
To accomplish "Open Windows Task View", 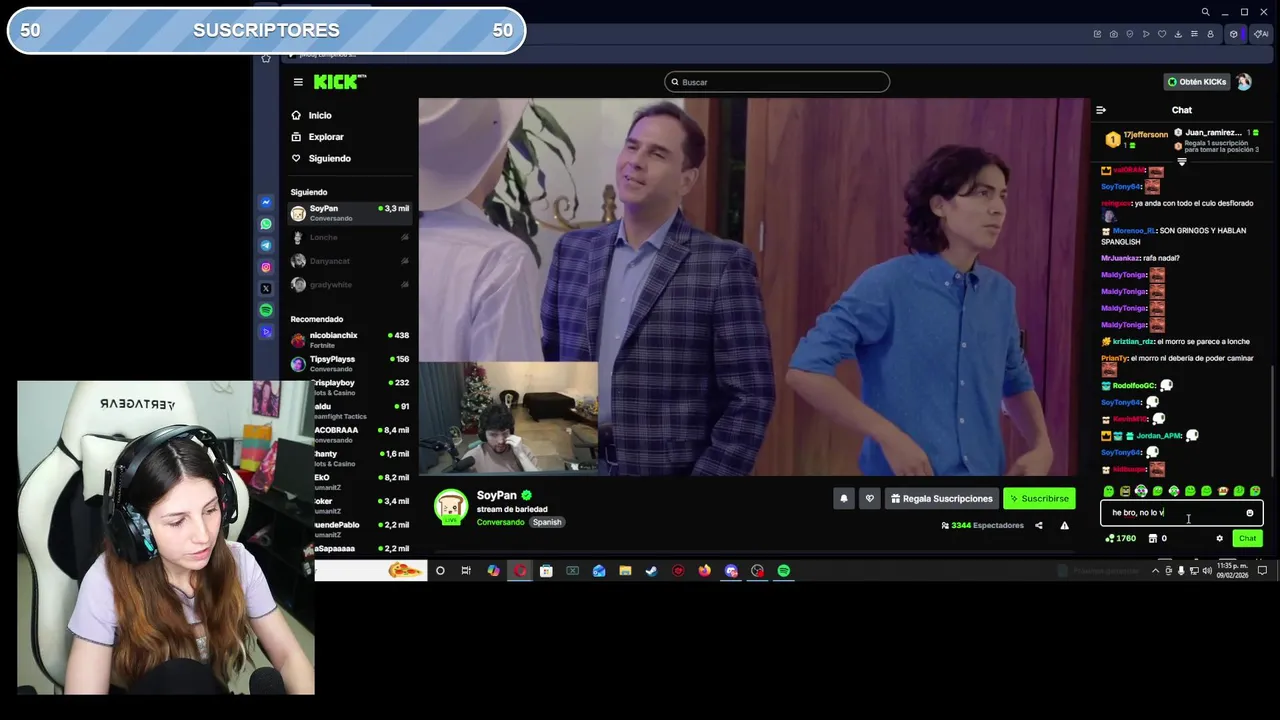I will click(466, 571).
